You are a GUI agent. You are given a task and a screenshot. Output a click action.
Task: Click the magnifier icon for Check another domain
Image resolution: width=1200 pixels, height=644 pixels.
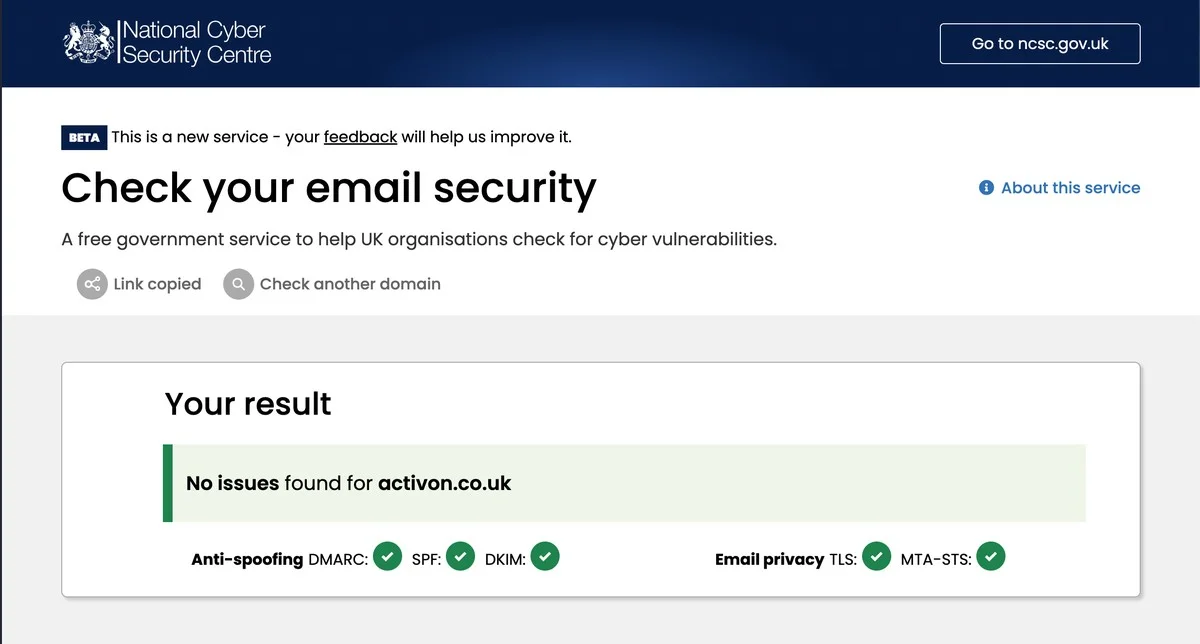tap(238, 284)
